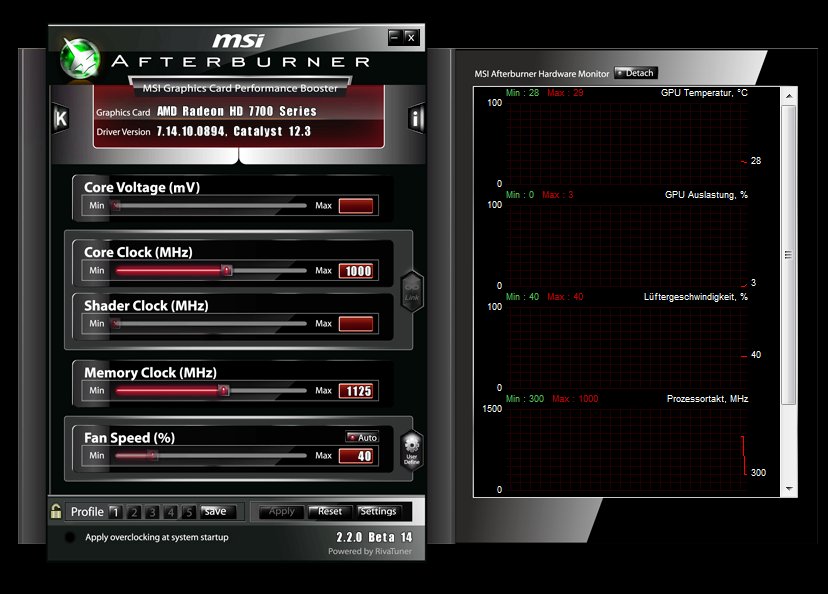This screenshot has width=828, height=594.
Task: Close the Afterburner window
Action: (x=411, y=37)
